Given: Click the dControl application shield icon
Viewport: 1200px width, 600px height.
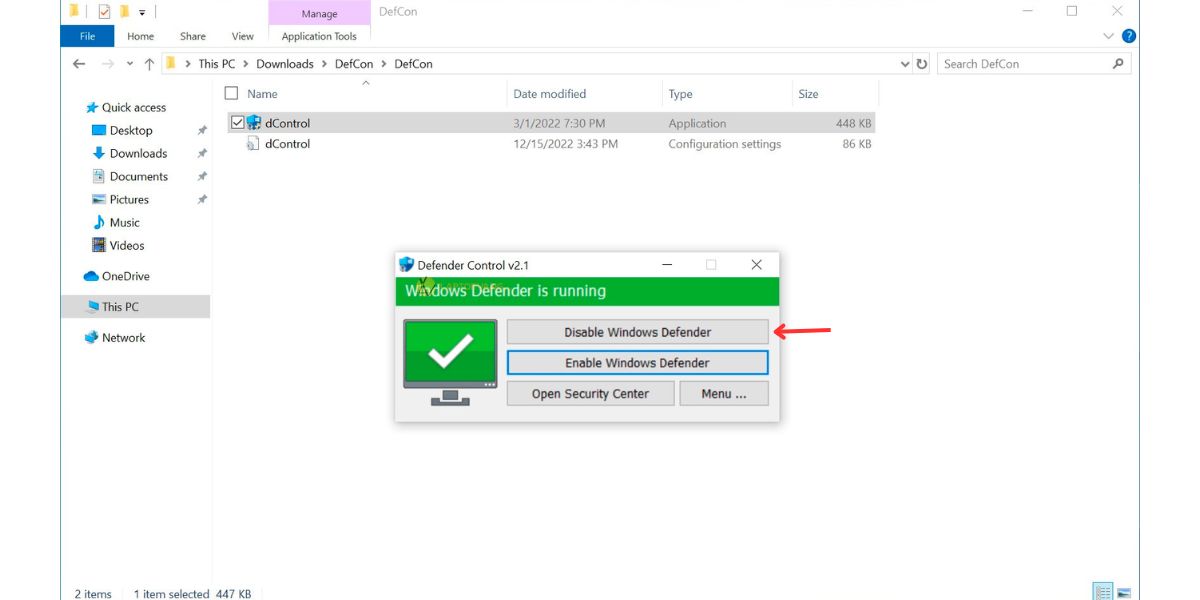Looking at the screenshot, I should tap(254, 123).
